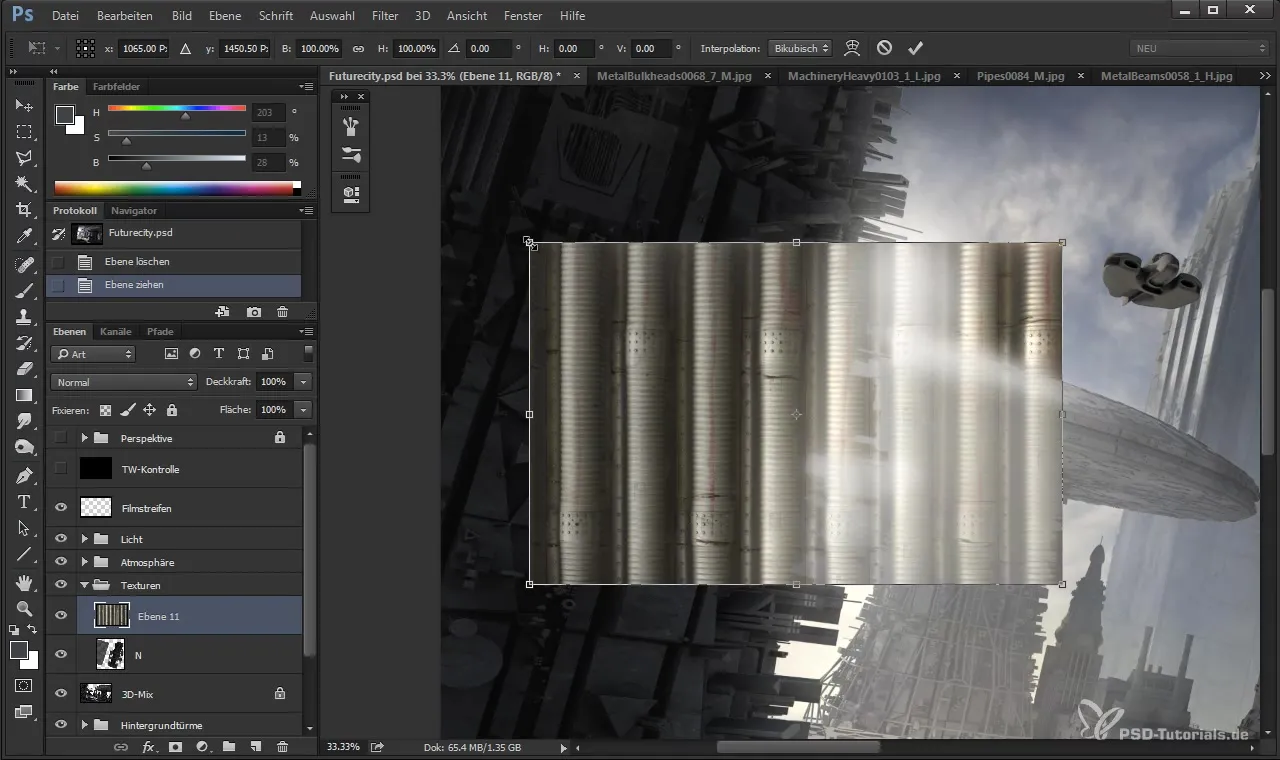Open the Bearbeiten menu
The image size is (1280, 760).
coord(125,16)
